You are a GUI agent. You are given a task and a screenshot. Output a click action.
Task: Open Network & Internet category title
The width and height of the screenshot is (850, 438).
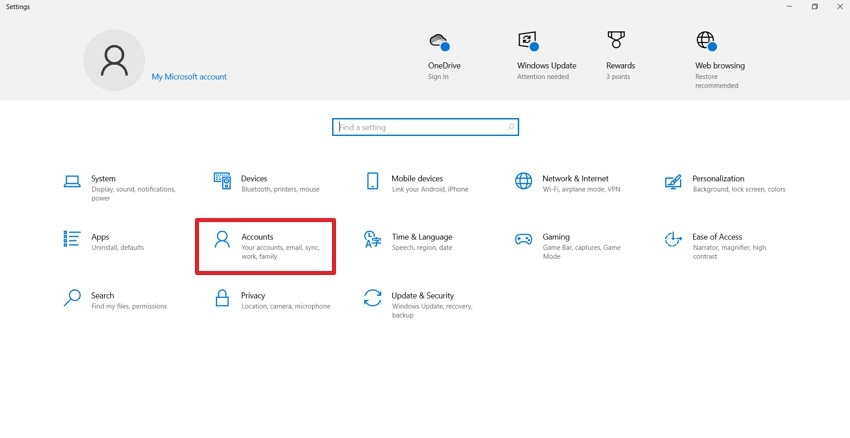pyautogui.click(x=575, y=178)
